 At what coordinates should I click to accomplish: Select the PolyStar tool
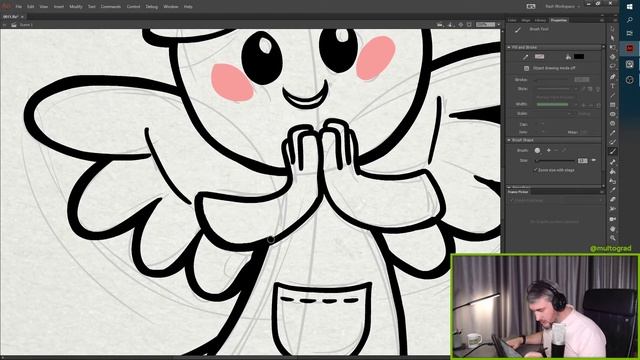tap(613, 123)
